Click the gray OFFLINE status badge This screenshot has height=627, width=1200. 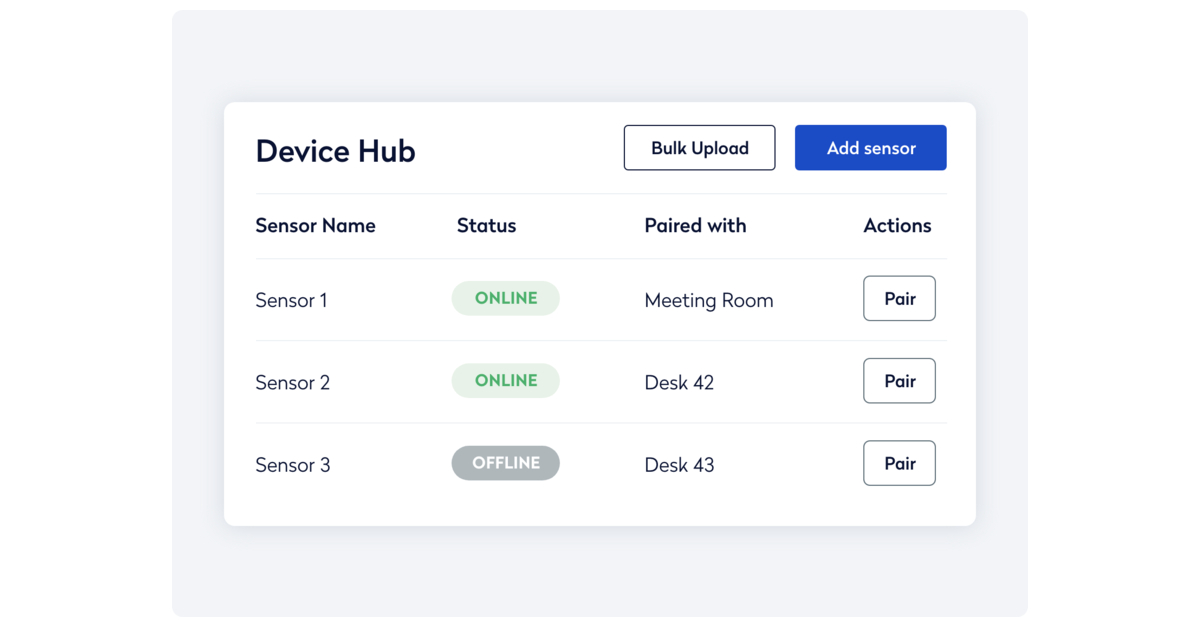505,463
